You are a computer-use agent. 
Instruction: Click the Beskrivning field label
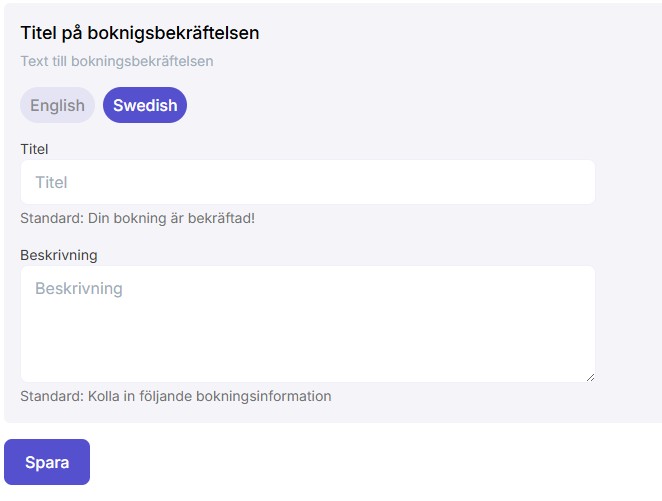(x=59, y=255)
